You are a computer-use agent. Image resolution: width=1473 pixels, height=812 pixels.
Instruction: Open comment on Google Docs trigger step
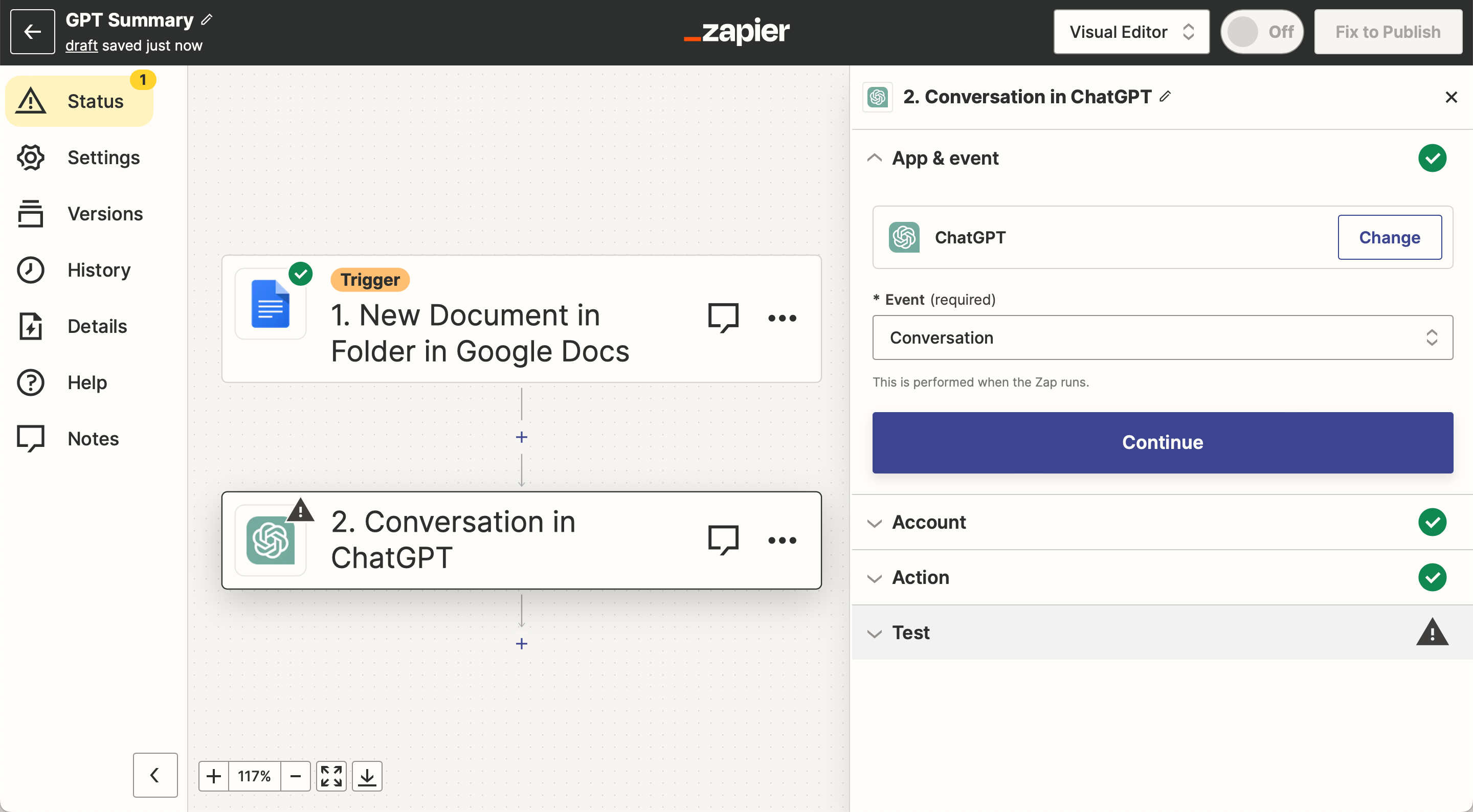point(723,318)
